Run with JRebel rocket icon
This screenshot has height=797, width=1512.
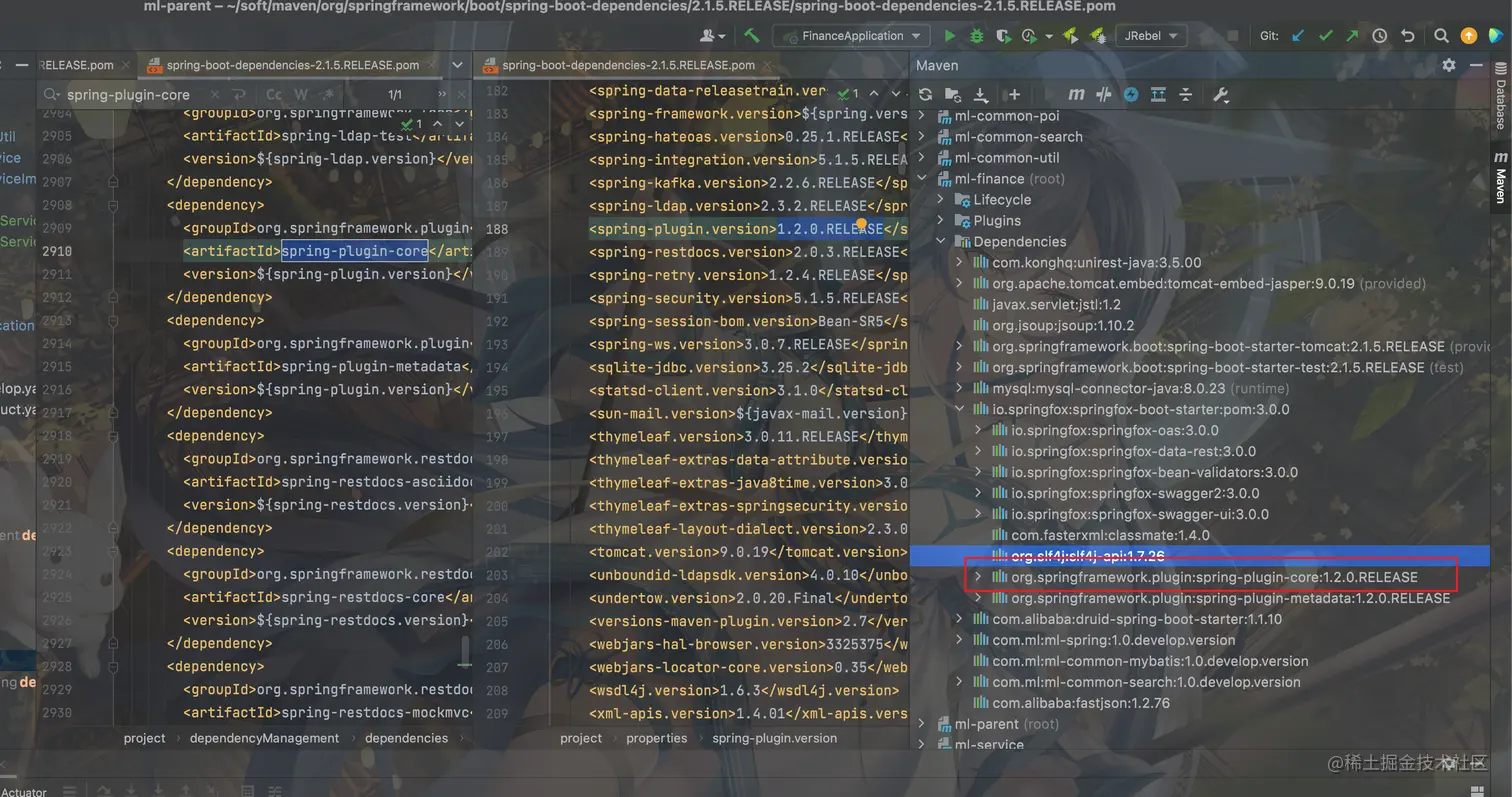coord(1070,35)
